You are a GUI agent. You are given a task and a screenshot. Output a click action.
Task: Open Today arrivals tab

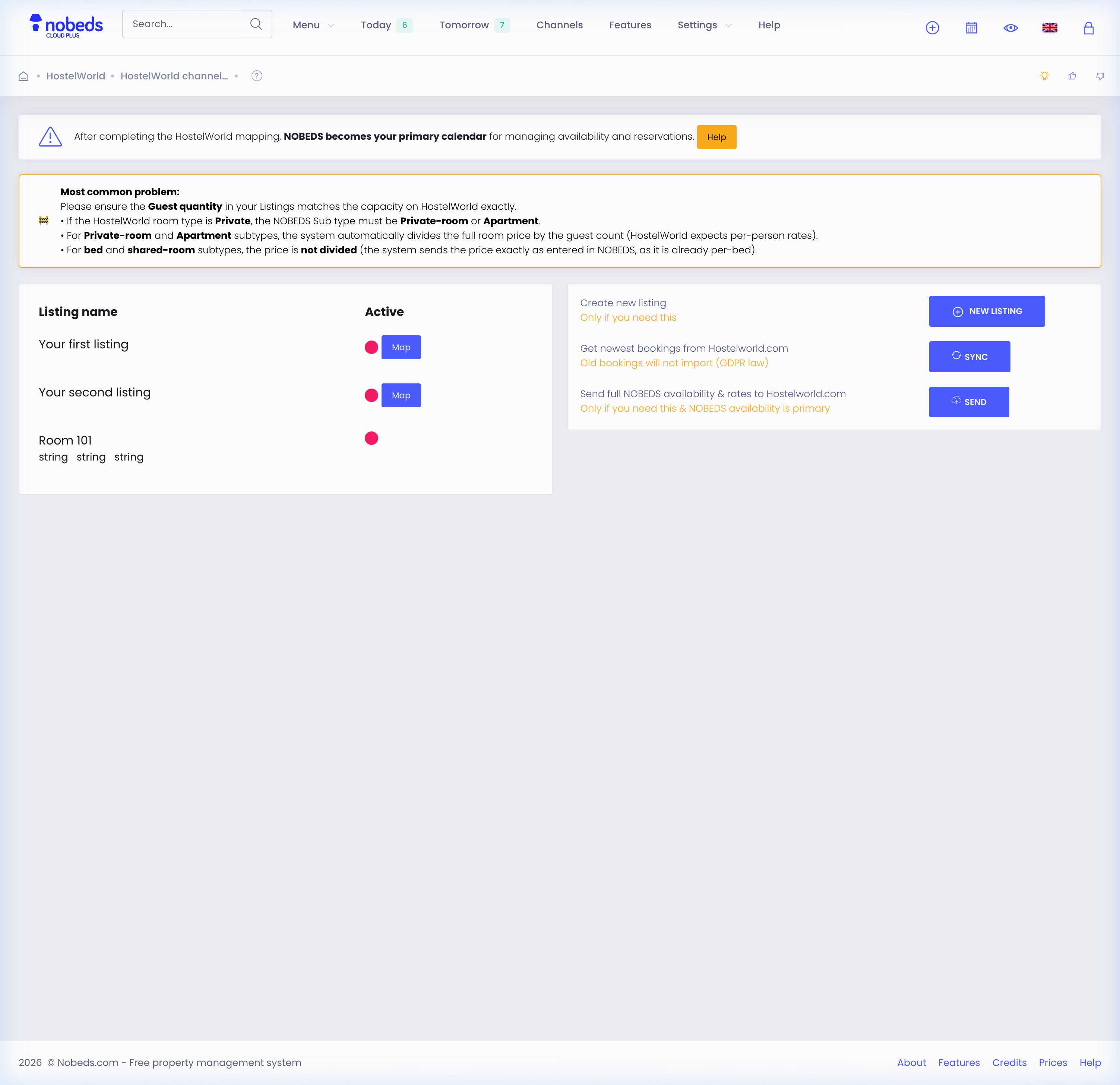[387, 25]
